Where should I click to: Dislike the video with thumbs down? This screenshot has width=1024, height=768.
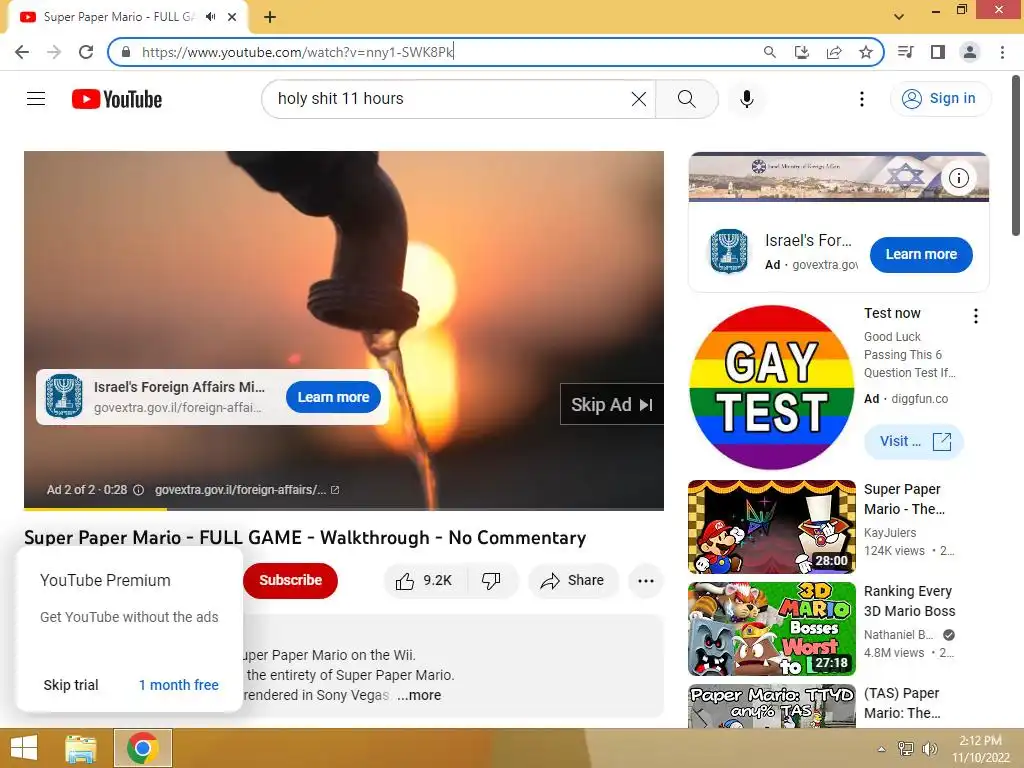coord(491,581)
